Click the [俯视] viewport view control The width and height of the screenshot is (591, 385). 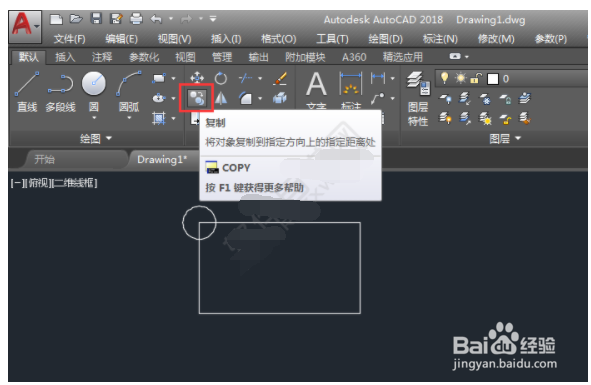click(38, 183)
